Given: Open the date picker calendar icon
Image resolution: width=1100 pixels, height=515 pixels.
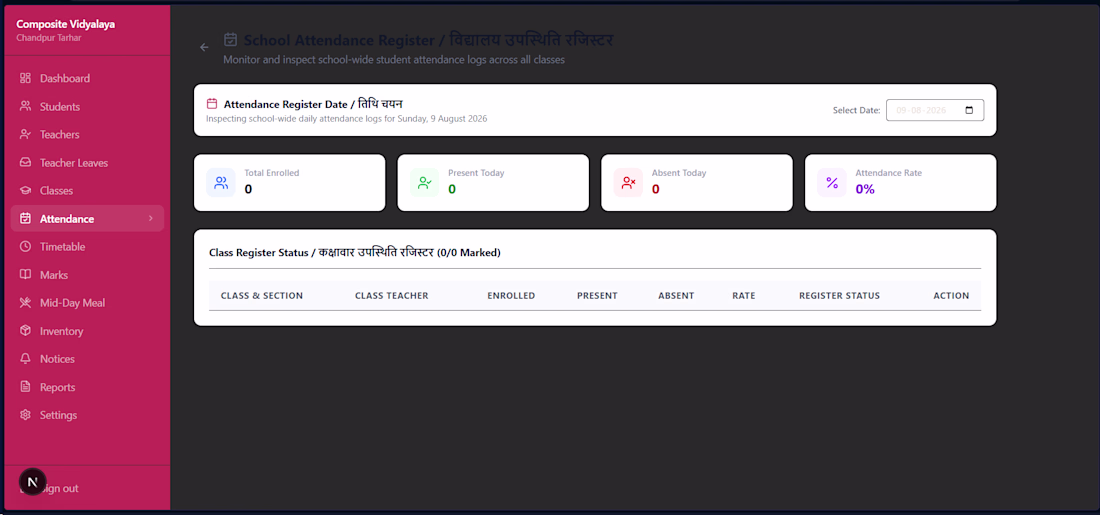Looking at the screenshot, I should click(970, 110).
